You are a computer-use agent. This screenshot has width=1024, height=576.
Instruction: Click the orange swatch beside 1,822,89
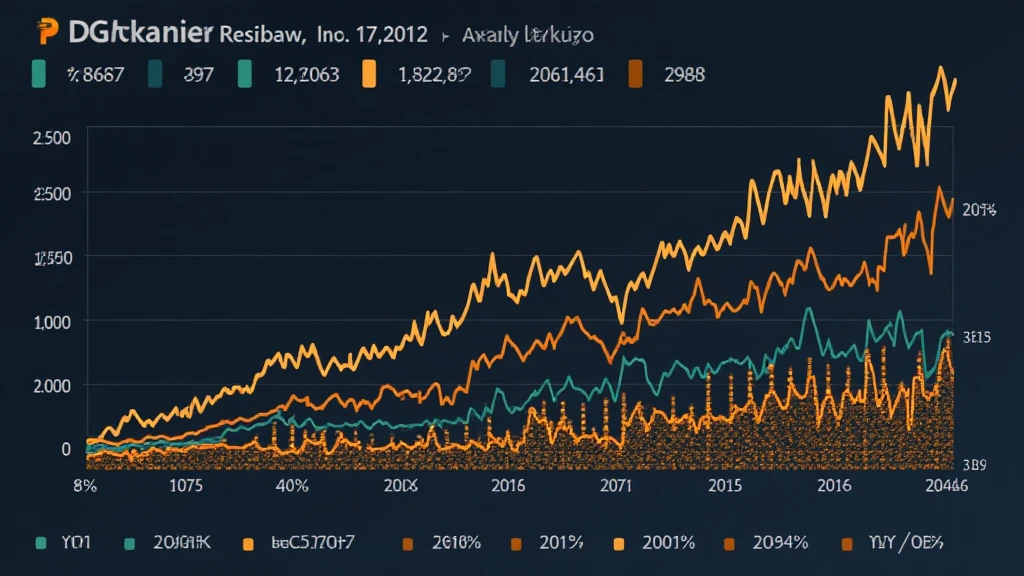[x=369, y=72]
